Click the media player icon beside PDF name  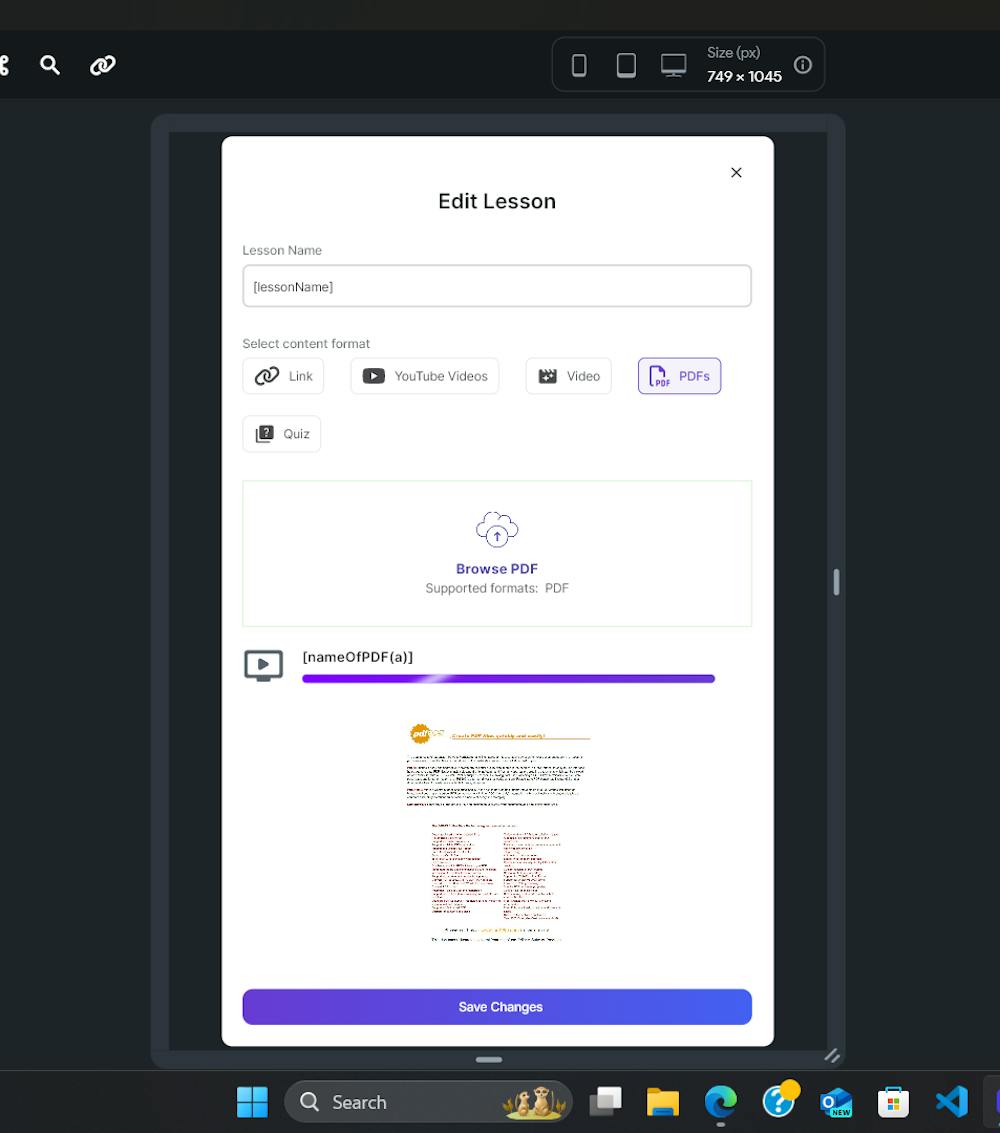tap(264, 665)
